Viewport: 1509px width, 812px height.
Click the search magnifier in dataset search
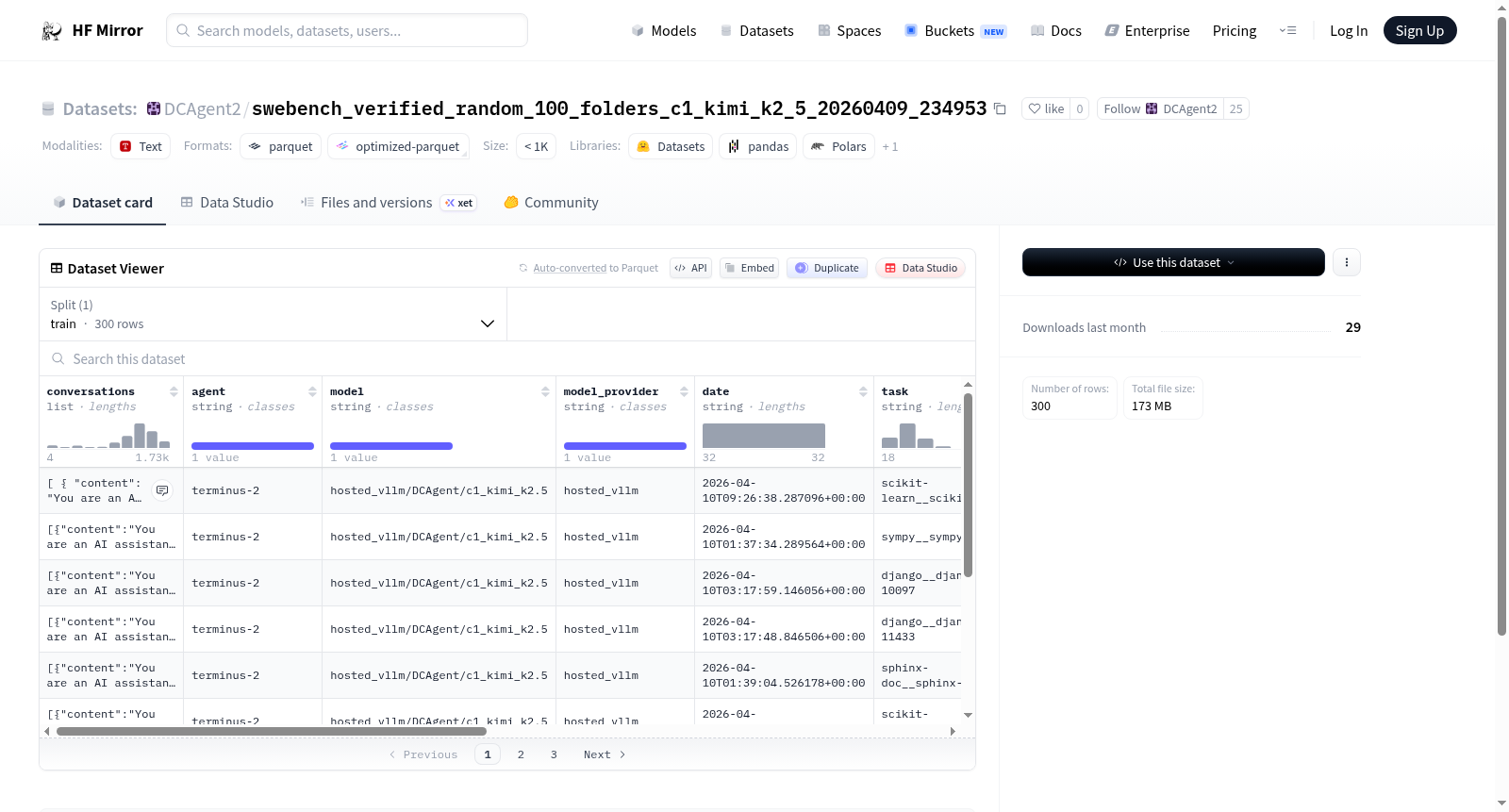coord(58,358)
